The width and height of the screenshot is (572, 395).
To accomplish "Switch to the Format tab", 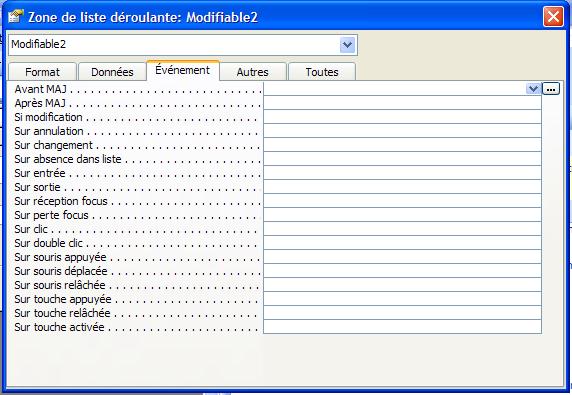I will click(42, 72).
